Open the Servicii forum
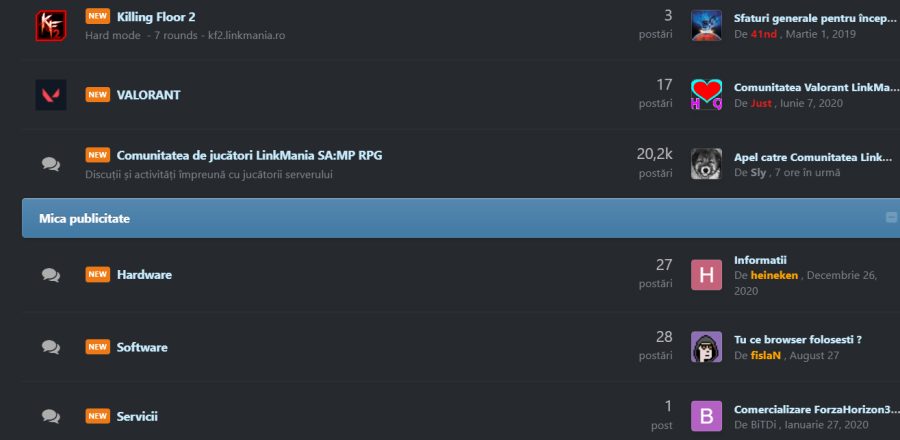 tap(137, 416)
